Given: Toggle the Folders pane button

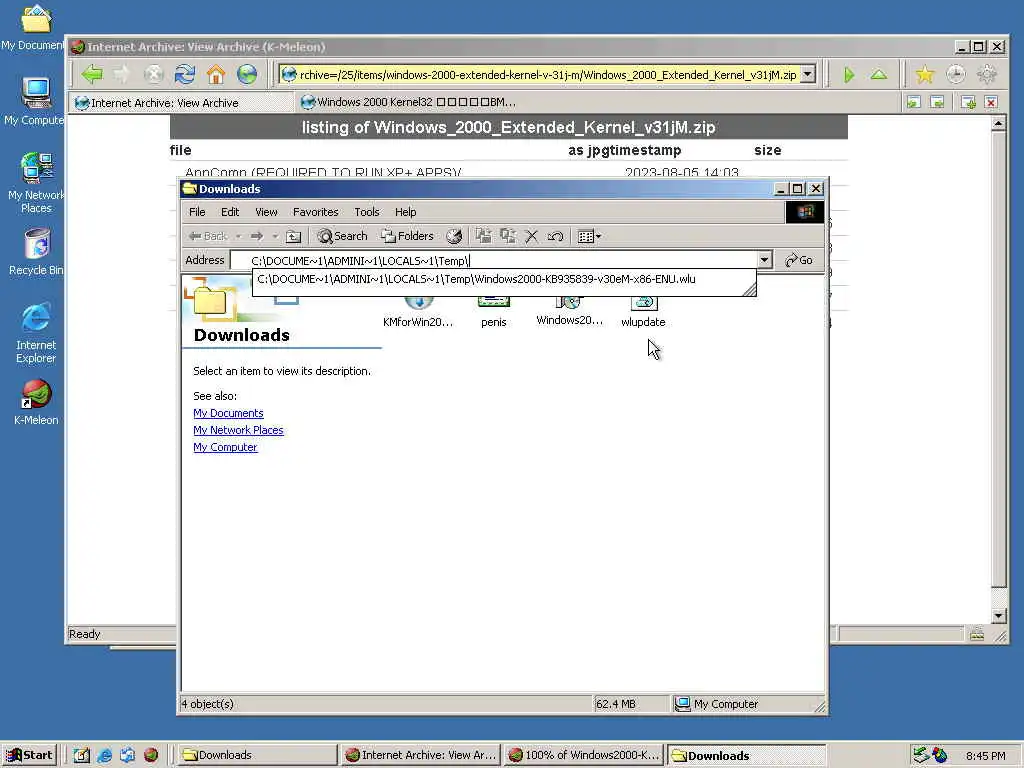Looking at the screenshot, I should 408,236.
